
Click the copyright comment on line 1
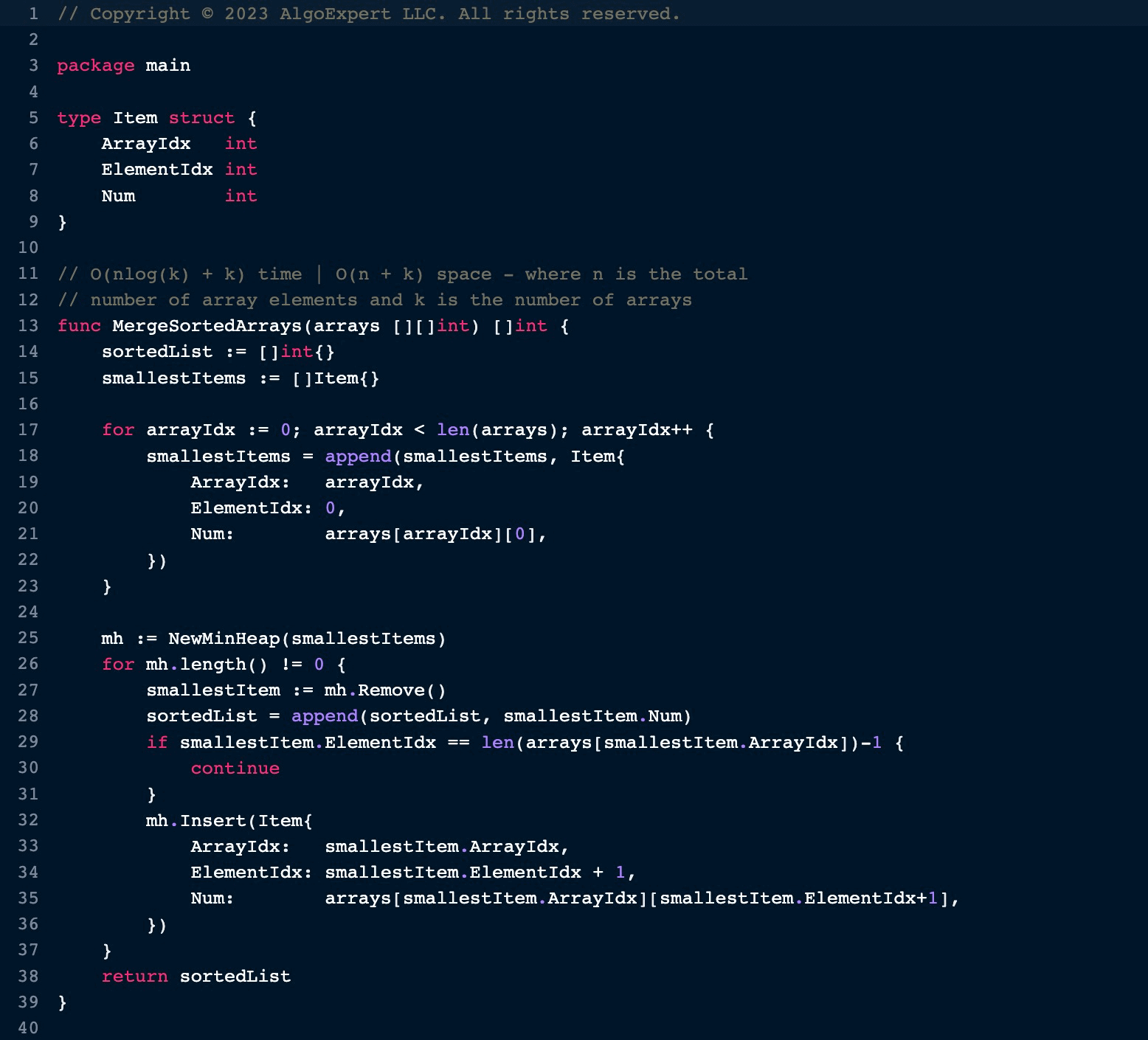368,14
